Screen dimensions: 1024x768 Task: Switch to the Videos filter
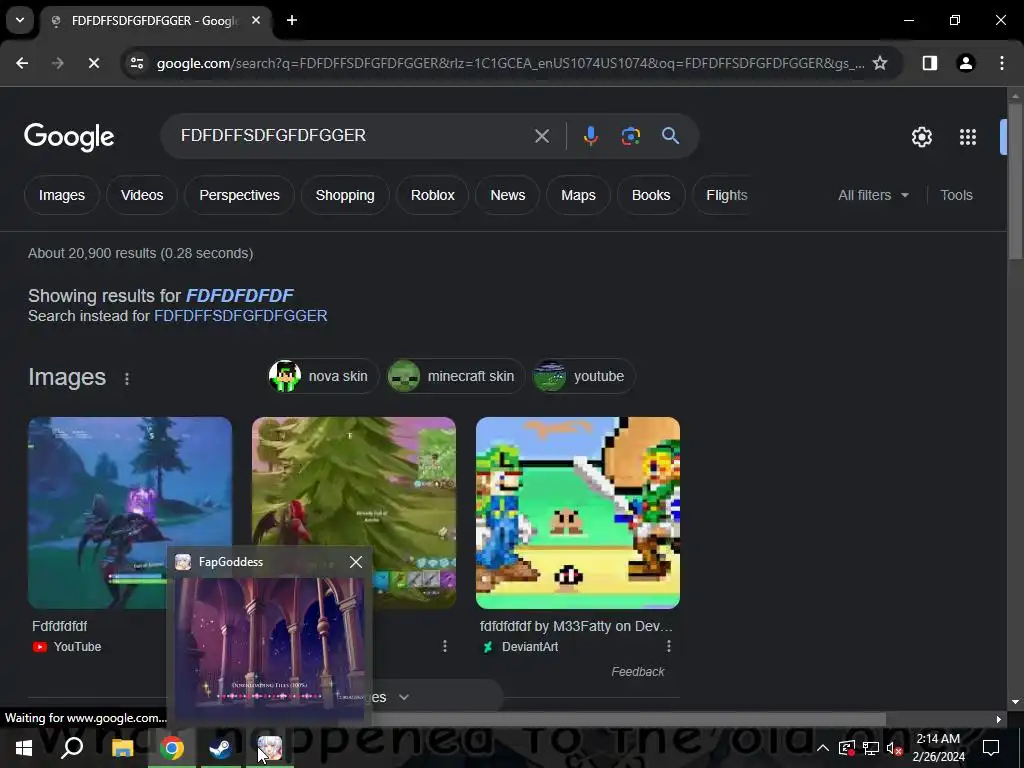pos(142,195)
